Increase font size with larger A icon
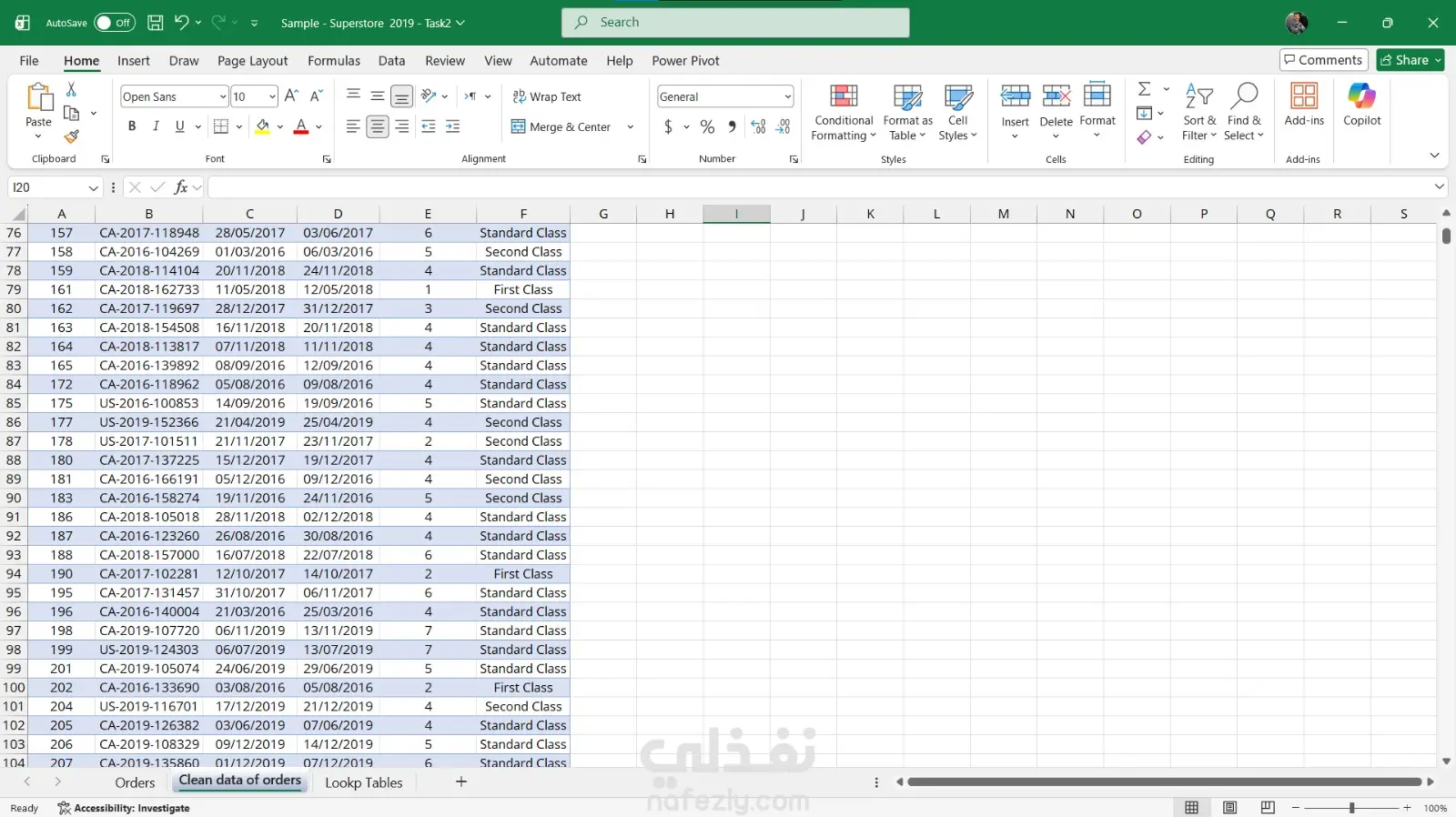Image resolution: width=1456 pixels, height=817 pixels. pyautogui.click(x=291, y=96)
